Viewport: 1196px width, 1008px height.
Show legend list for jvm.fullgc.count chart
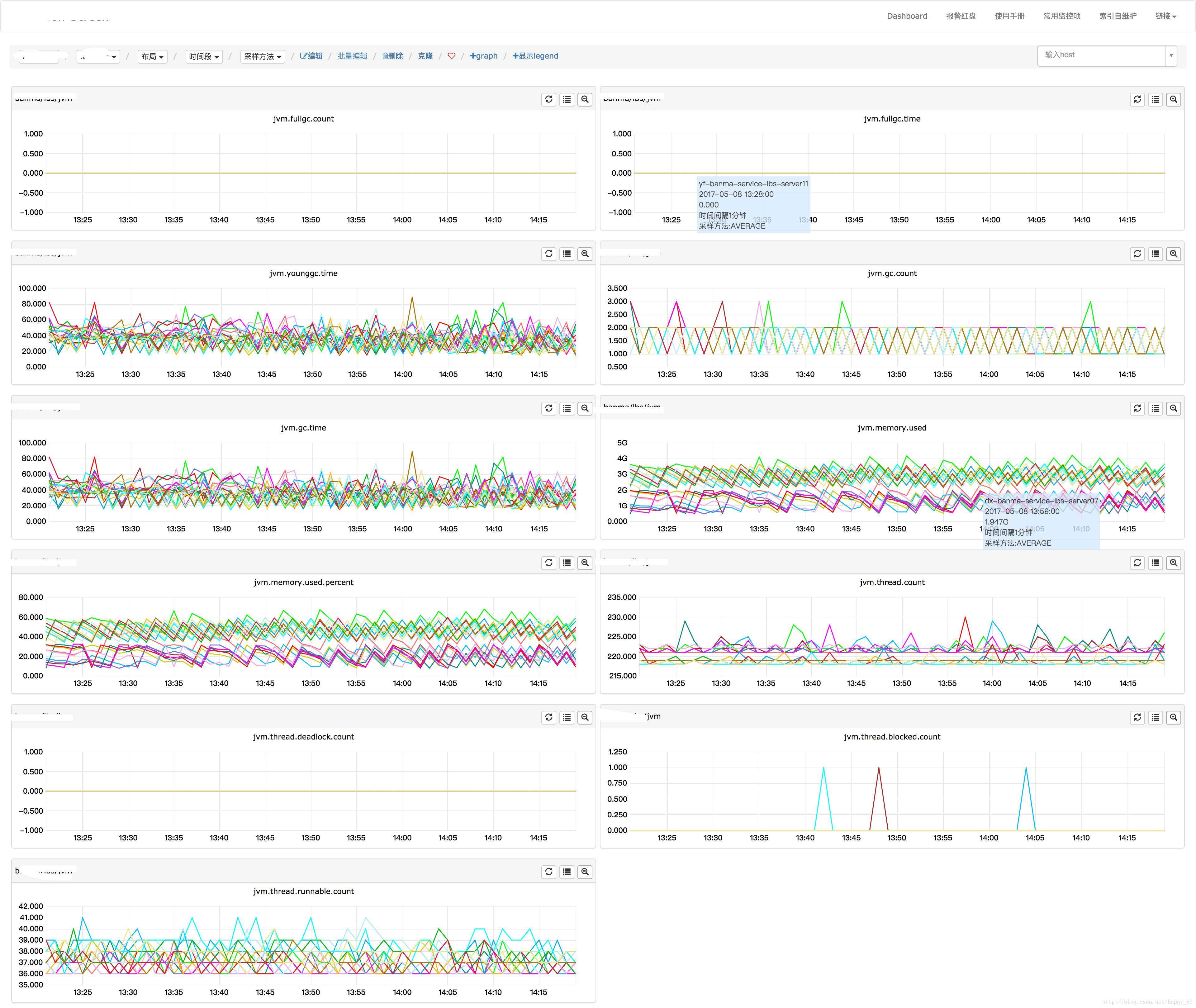[567, 99]
